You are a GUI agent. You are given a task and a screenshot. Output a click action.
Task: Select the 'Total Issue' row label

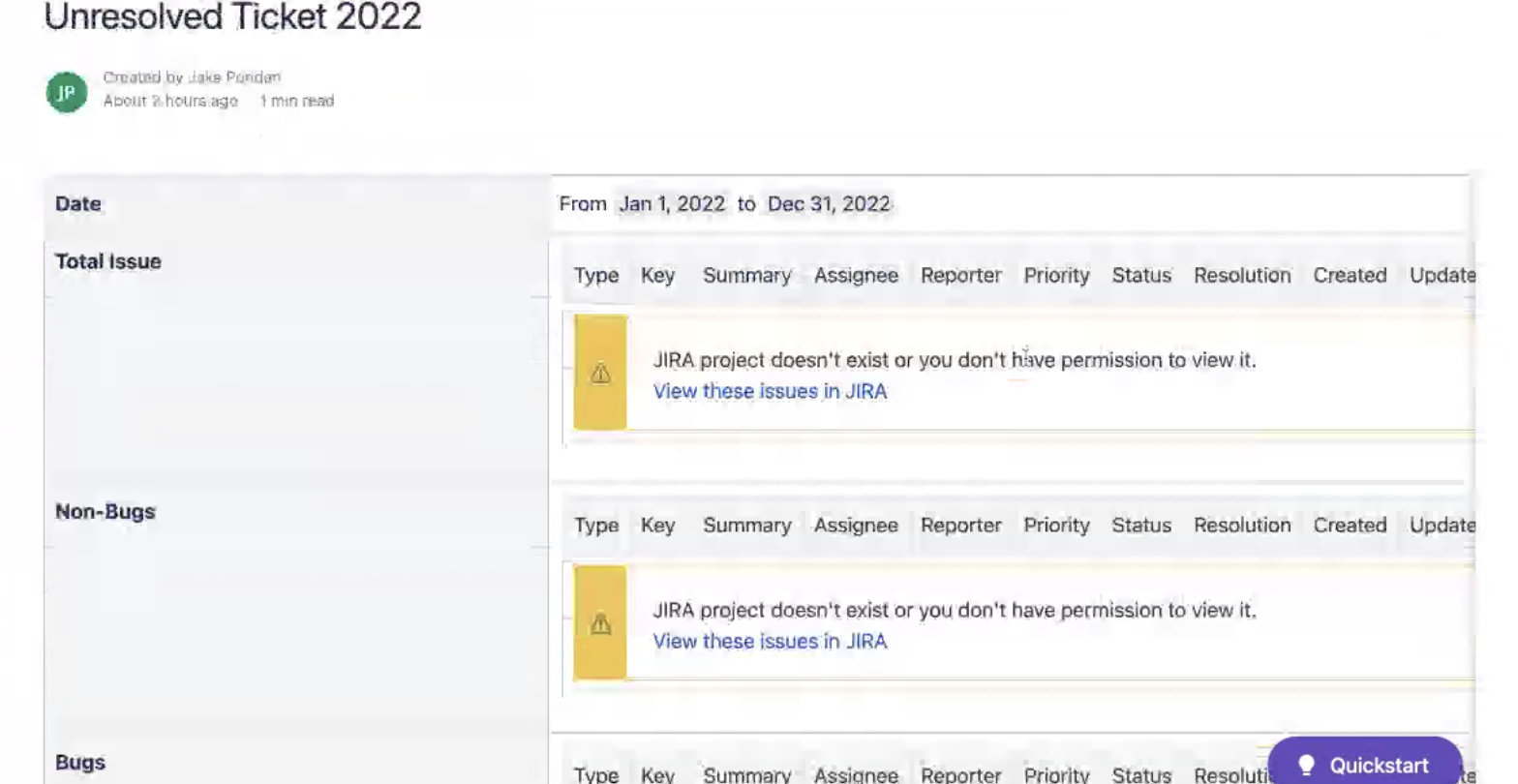108,261
